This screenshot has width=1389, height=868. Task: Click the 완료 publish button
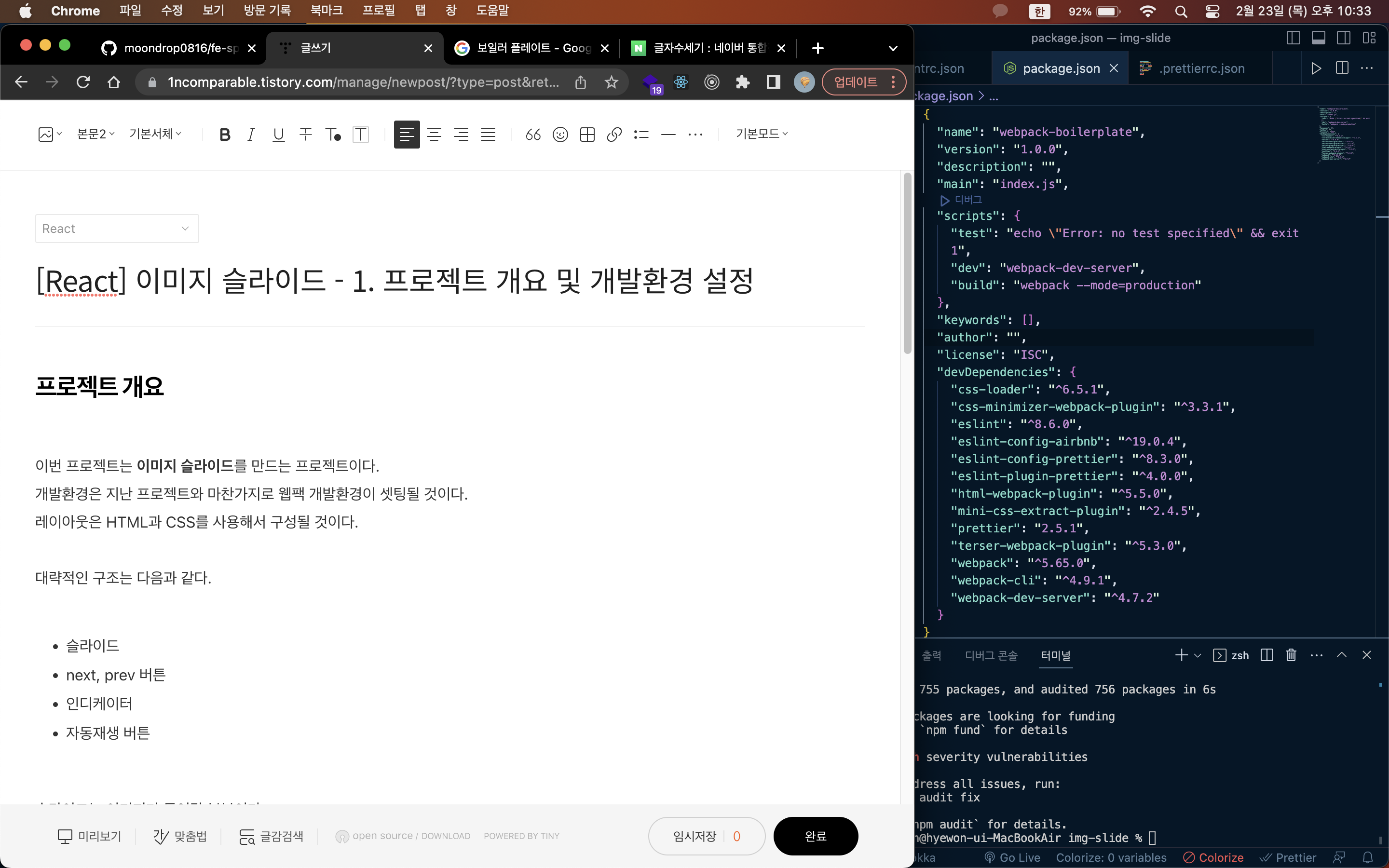(815, 836)
